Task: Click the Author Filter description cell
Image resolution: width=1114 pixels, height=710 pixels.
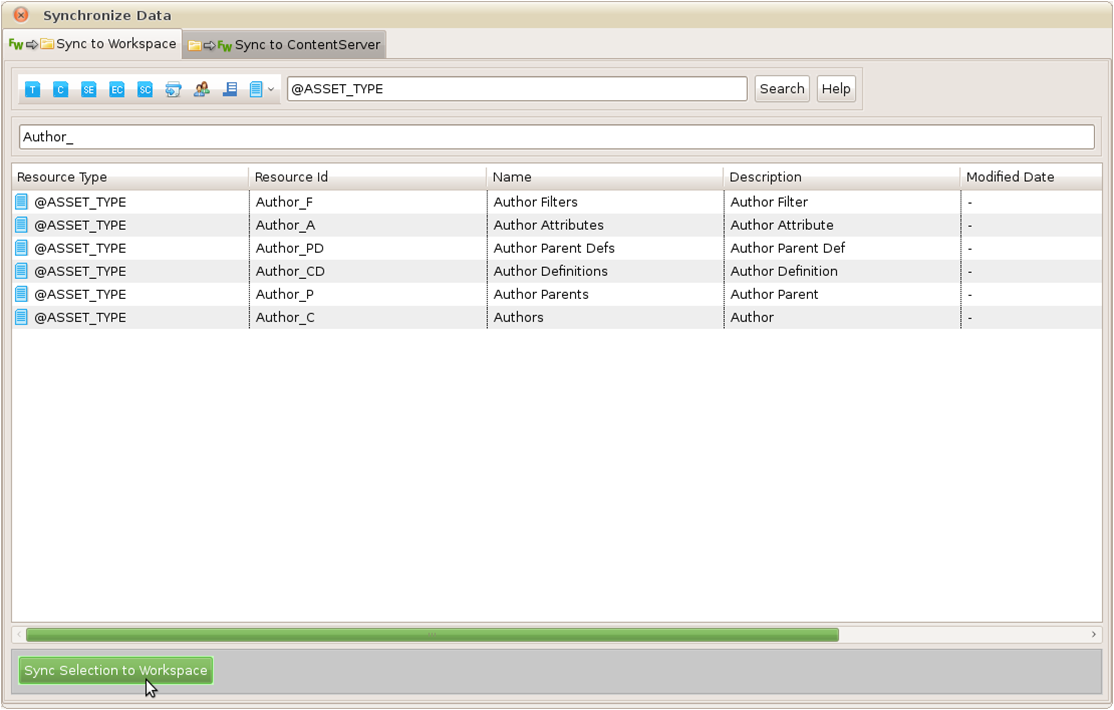Action: 842,202
